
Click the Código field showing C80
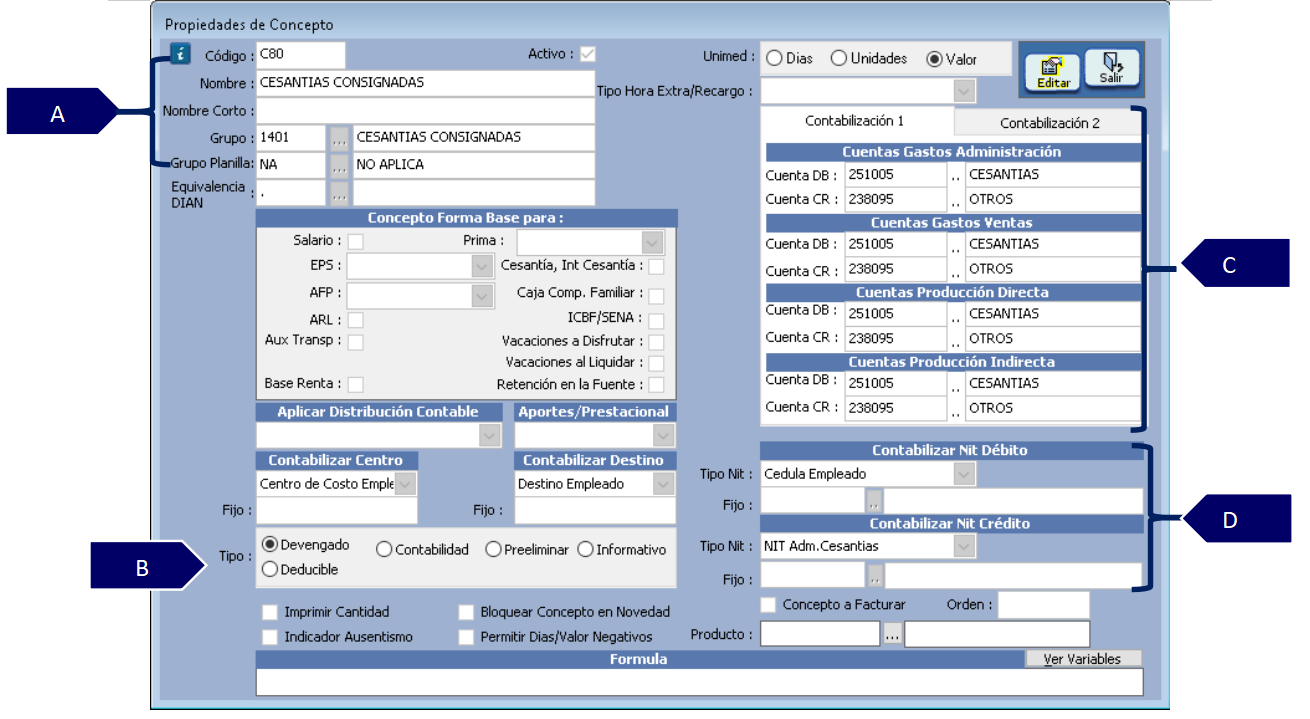coord(300,55)
